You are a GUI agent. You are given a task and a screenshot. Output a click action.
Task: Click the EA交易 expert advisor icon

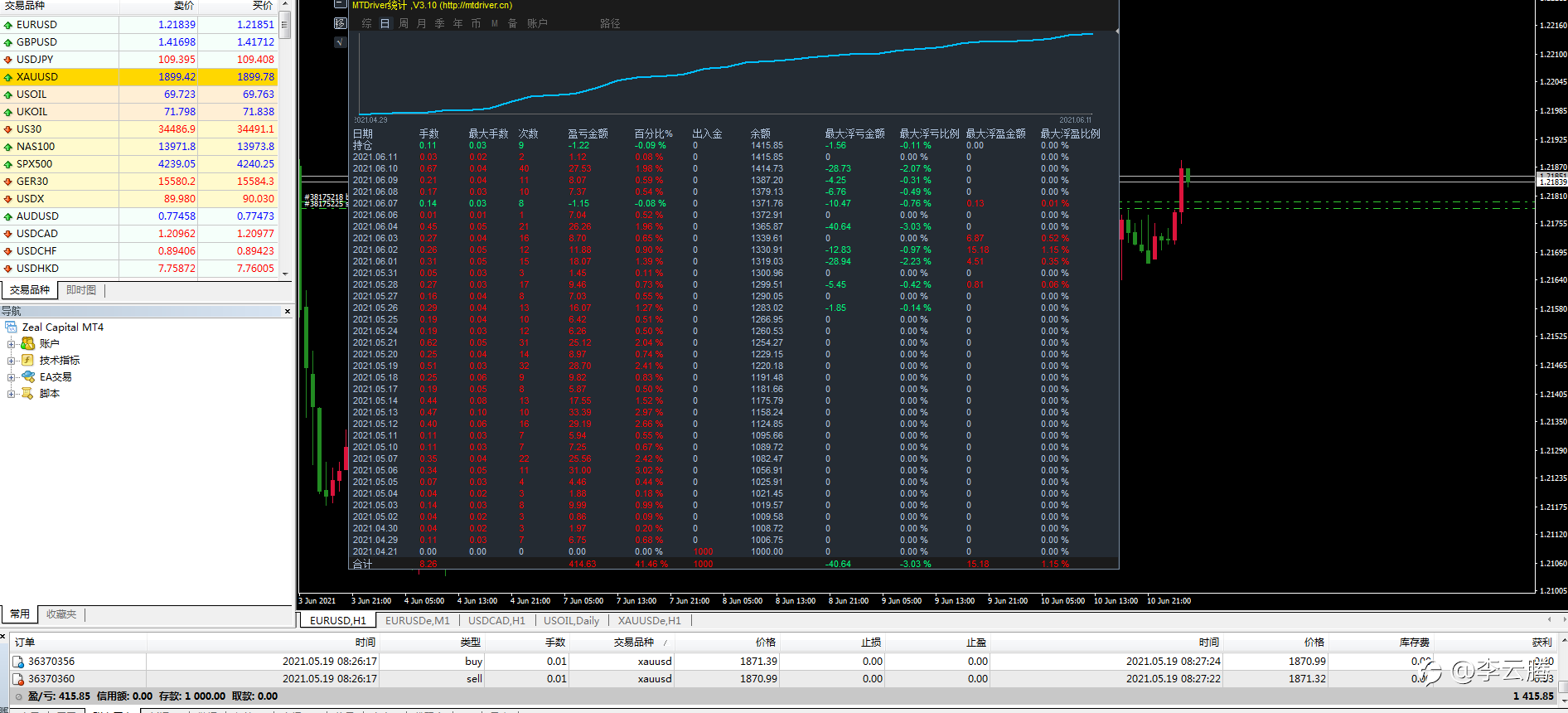click(27, 376)
